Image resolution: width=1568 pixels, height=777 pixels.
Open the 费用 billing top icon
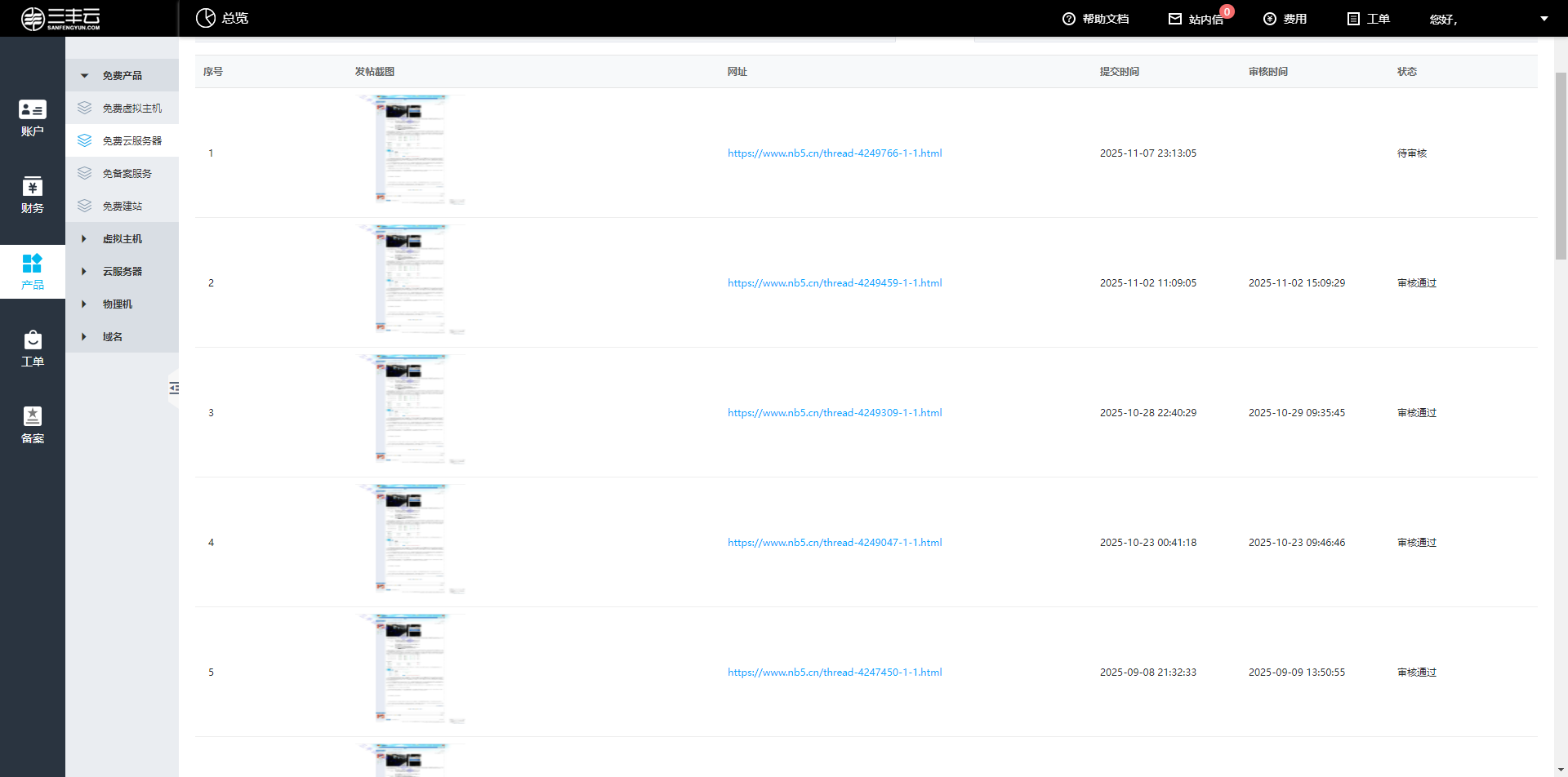(x=1285, y=19)
